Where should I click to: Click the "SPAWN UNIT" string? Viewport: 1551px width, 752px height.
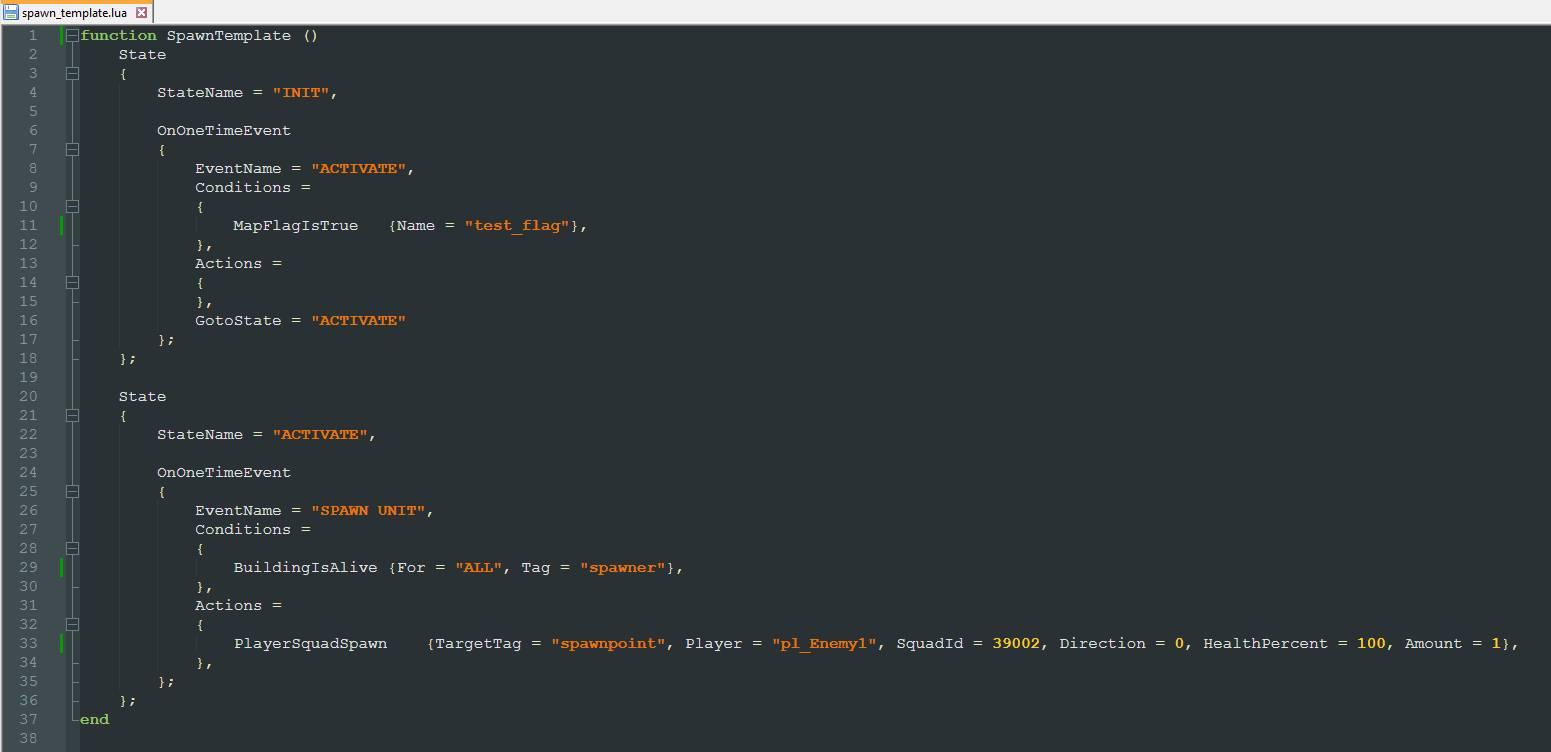tap(368, 510)
